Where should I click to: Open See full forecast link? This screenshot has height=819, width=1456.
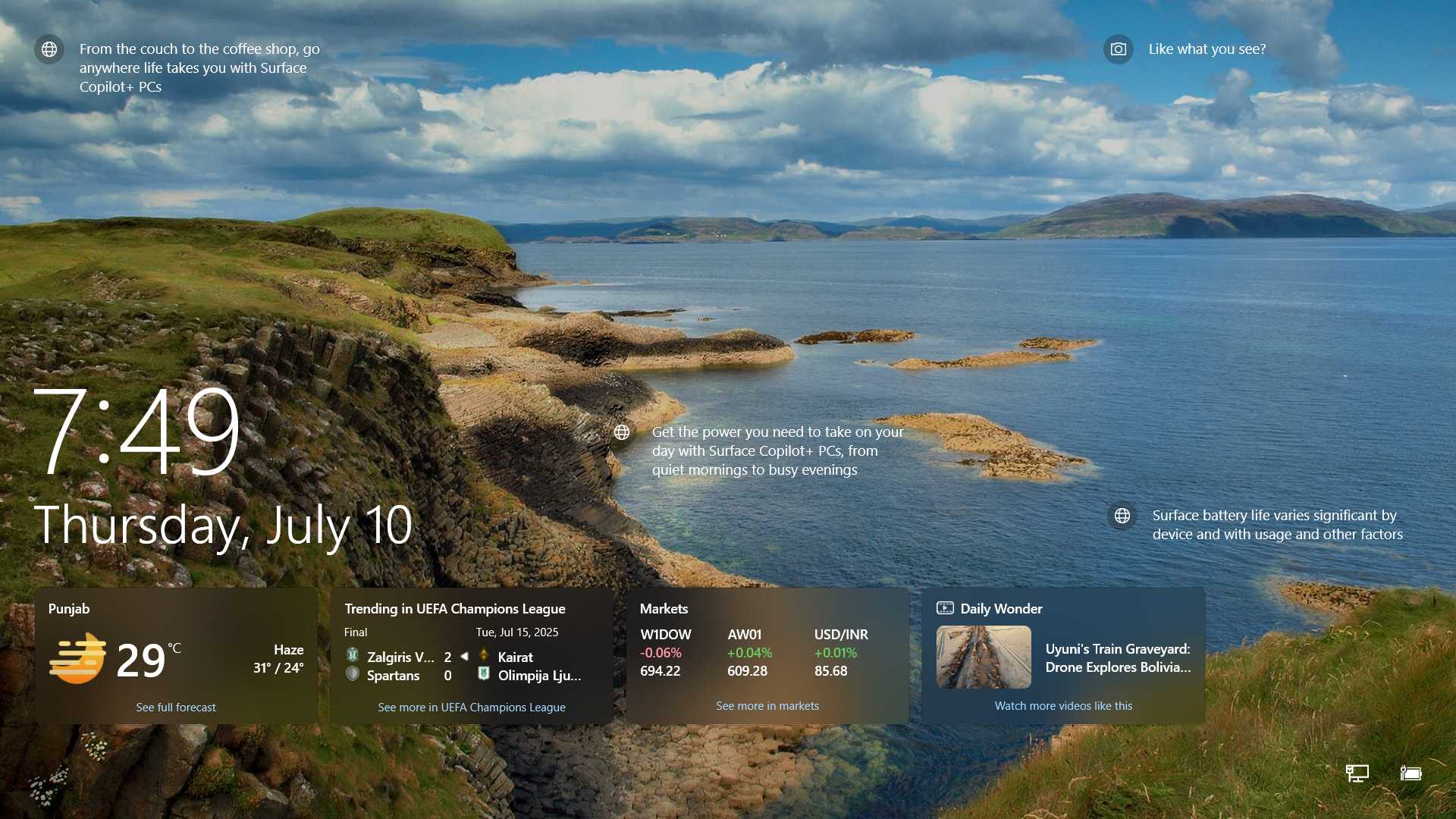tap(176, 707)
